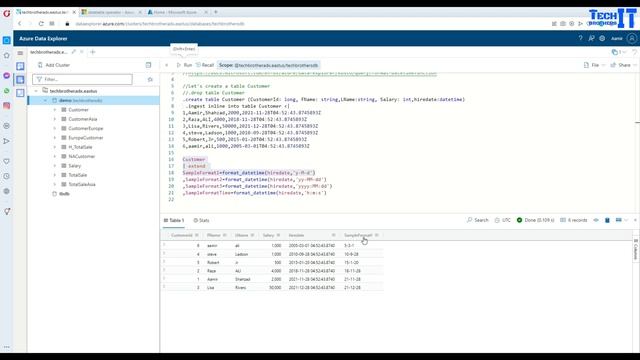Open the Add Cluster option

coord(53,65)
